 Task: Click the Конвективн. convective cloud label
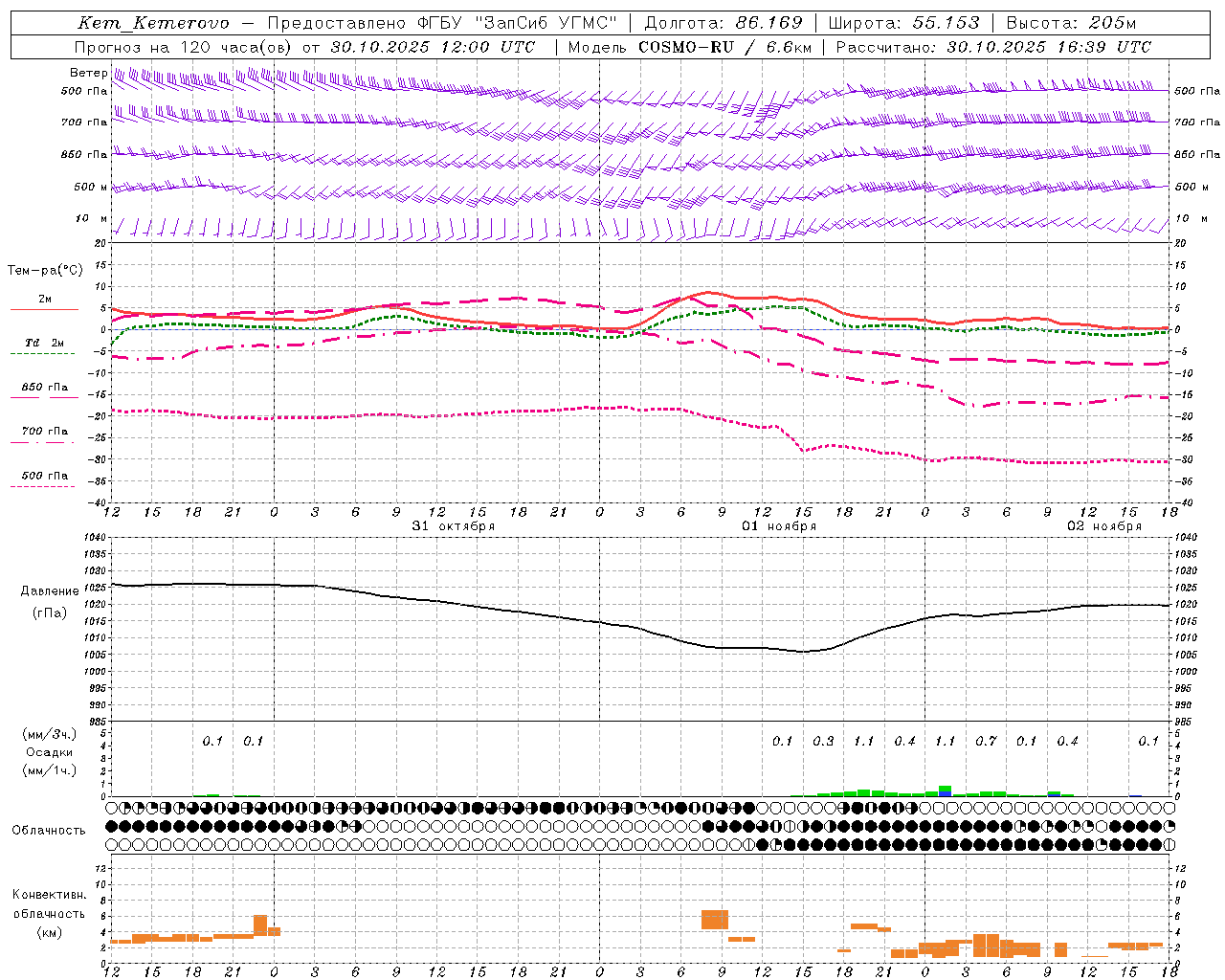(x=49, y=895)
